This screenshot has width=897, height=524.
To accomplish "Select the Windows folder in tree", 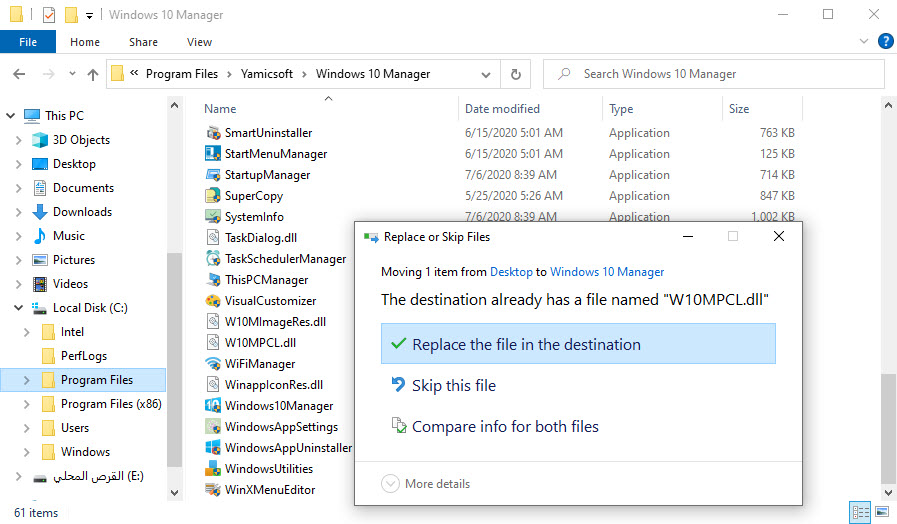I will tap(85, 452).
